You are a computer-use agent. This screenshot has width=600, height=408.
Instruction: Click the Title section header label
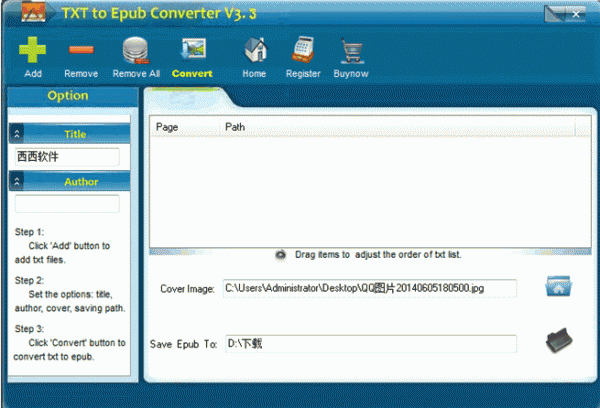click(75, 134)
